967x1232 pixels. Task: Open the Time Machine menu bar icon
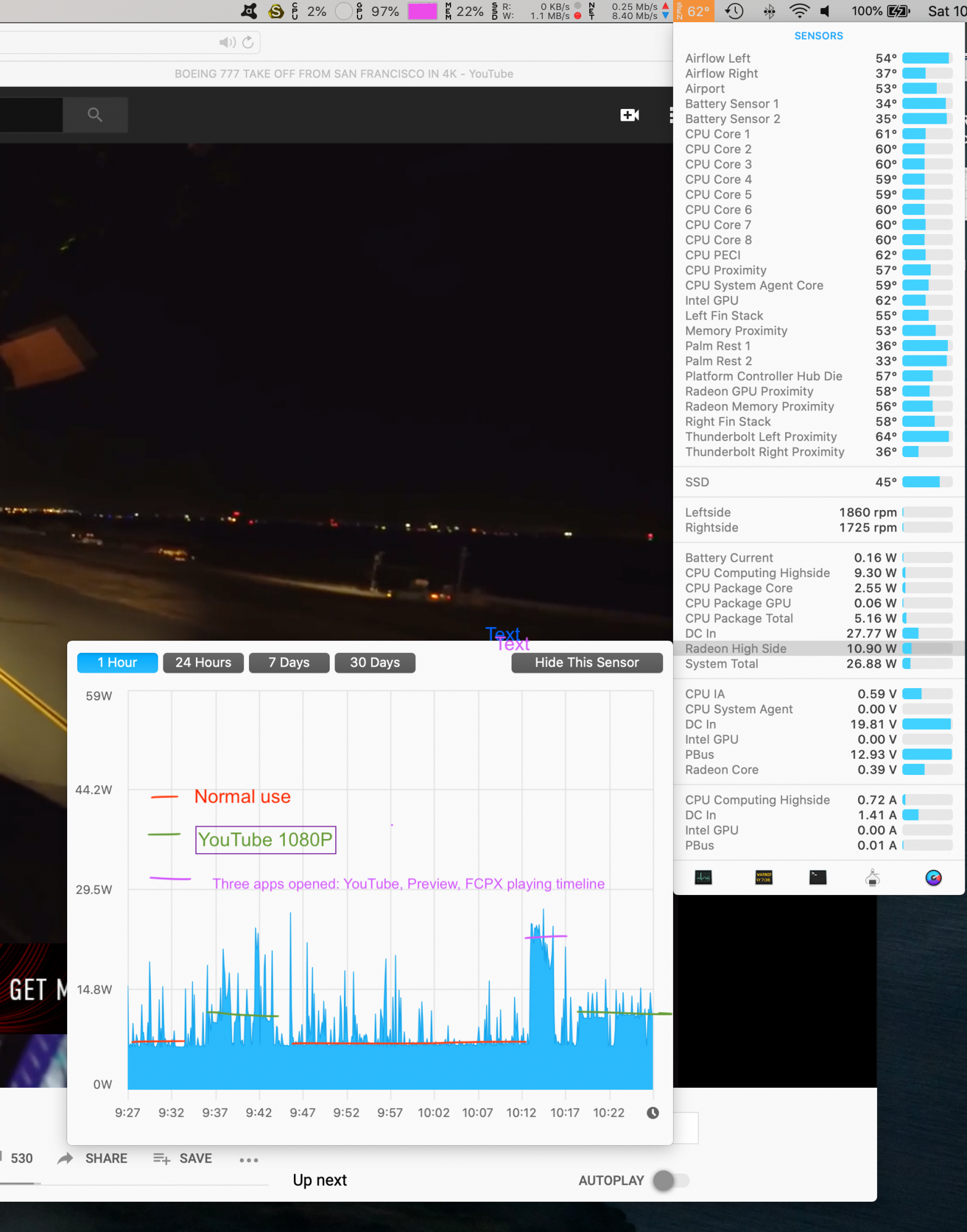[x=734, y=11]
